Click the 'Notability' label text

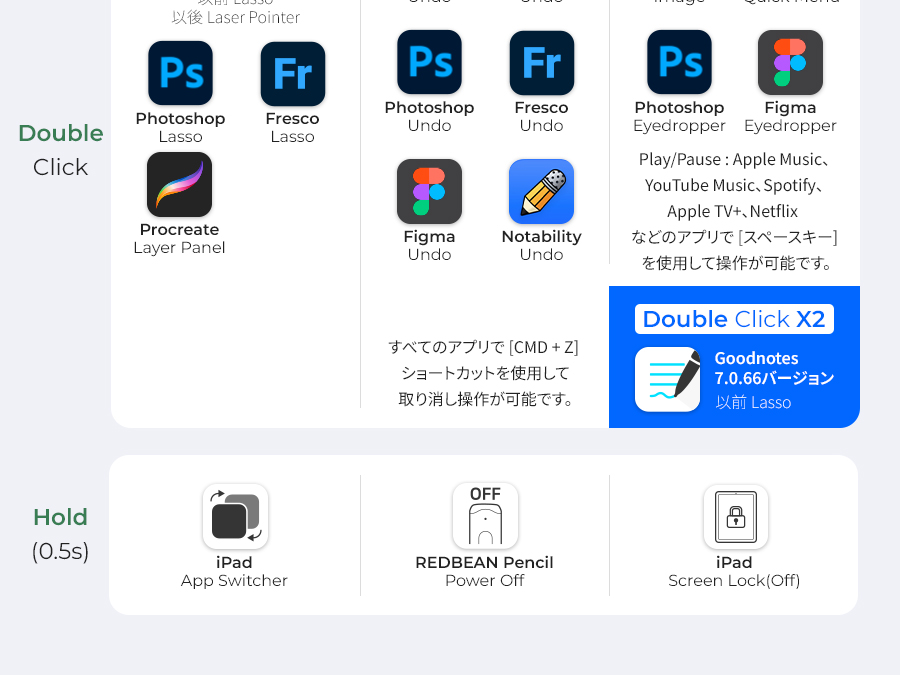(x=542, y=236)
